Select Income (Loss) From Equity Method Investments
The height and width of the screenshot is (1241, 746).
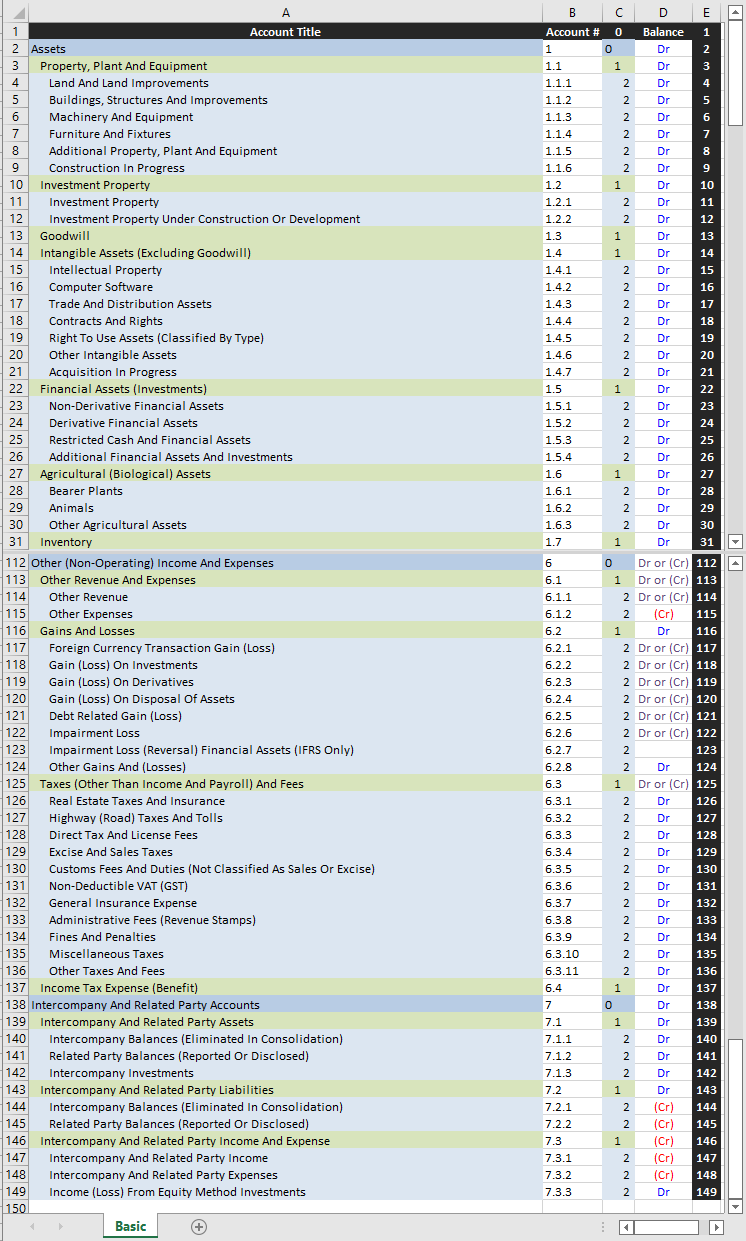click(286, 1192)
